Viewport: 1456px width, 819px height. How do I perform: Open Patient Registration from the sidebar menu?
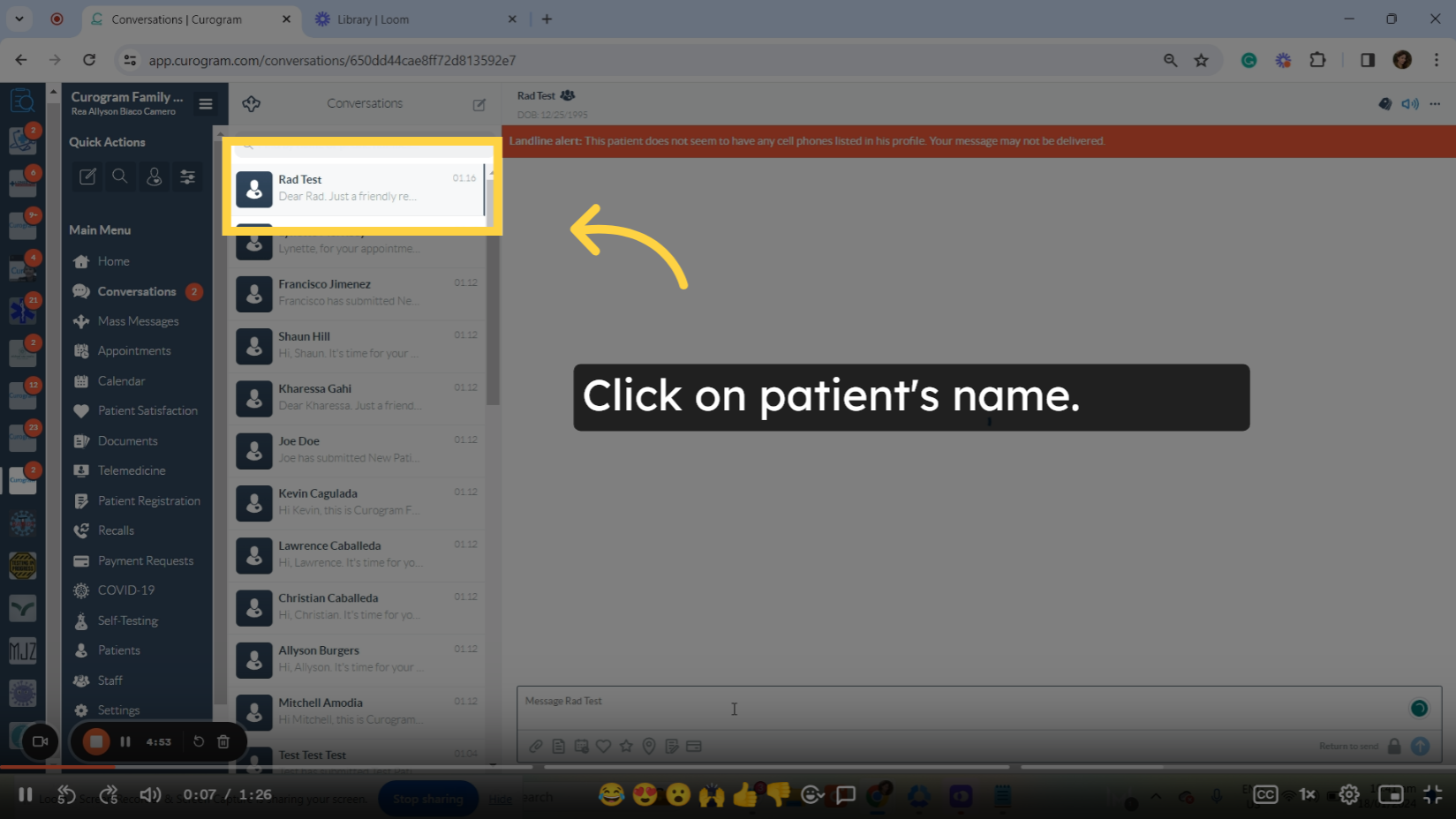coord(148,500)
